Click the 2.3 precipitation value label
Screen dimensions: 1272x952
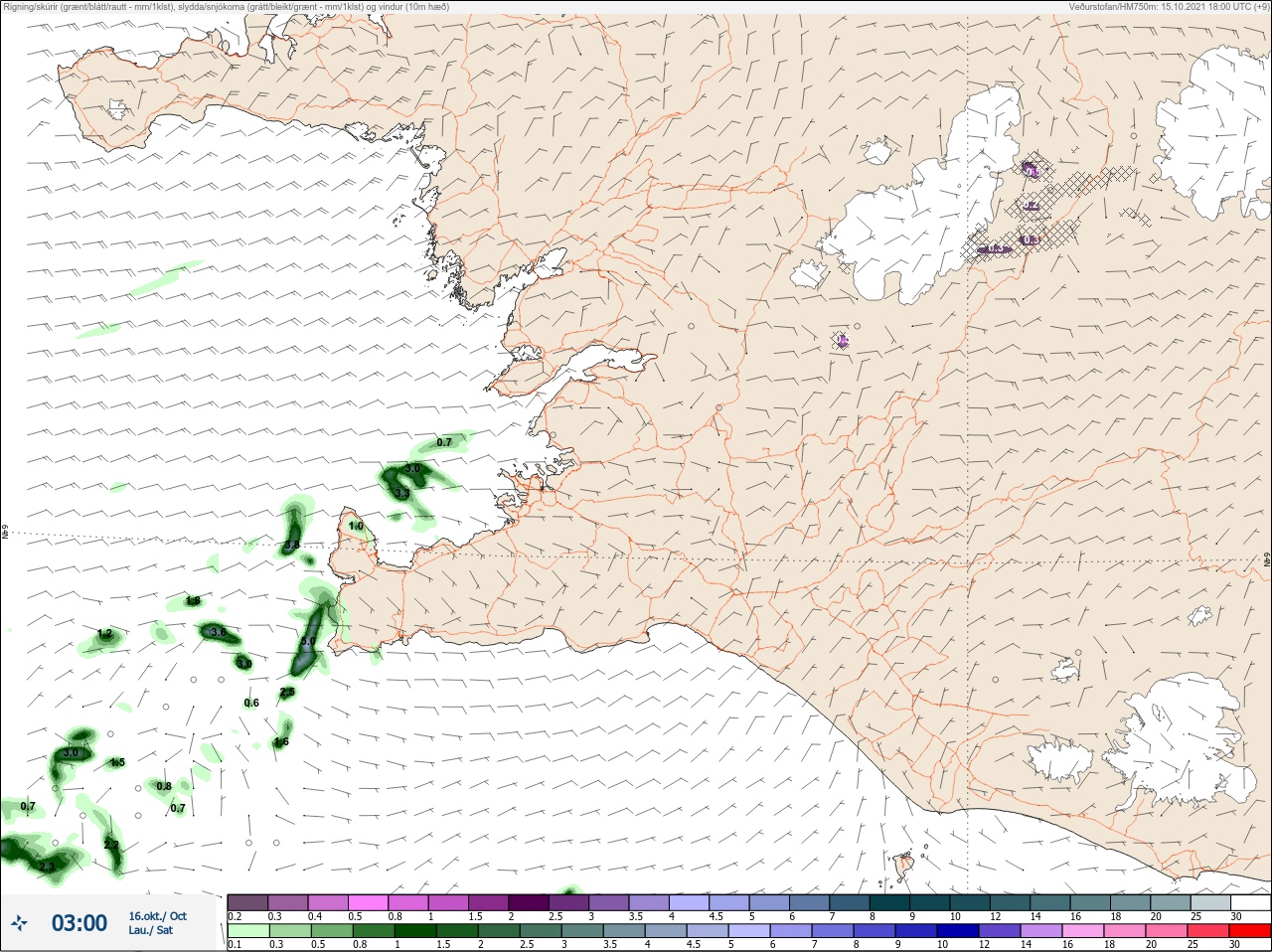(47, 867)
